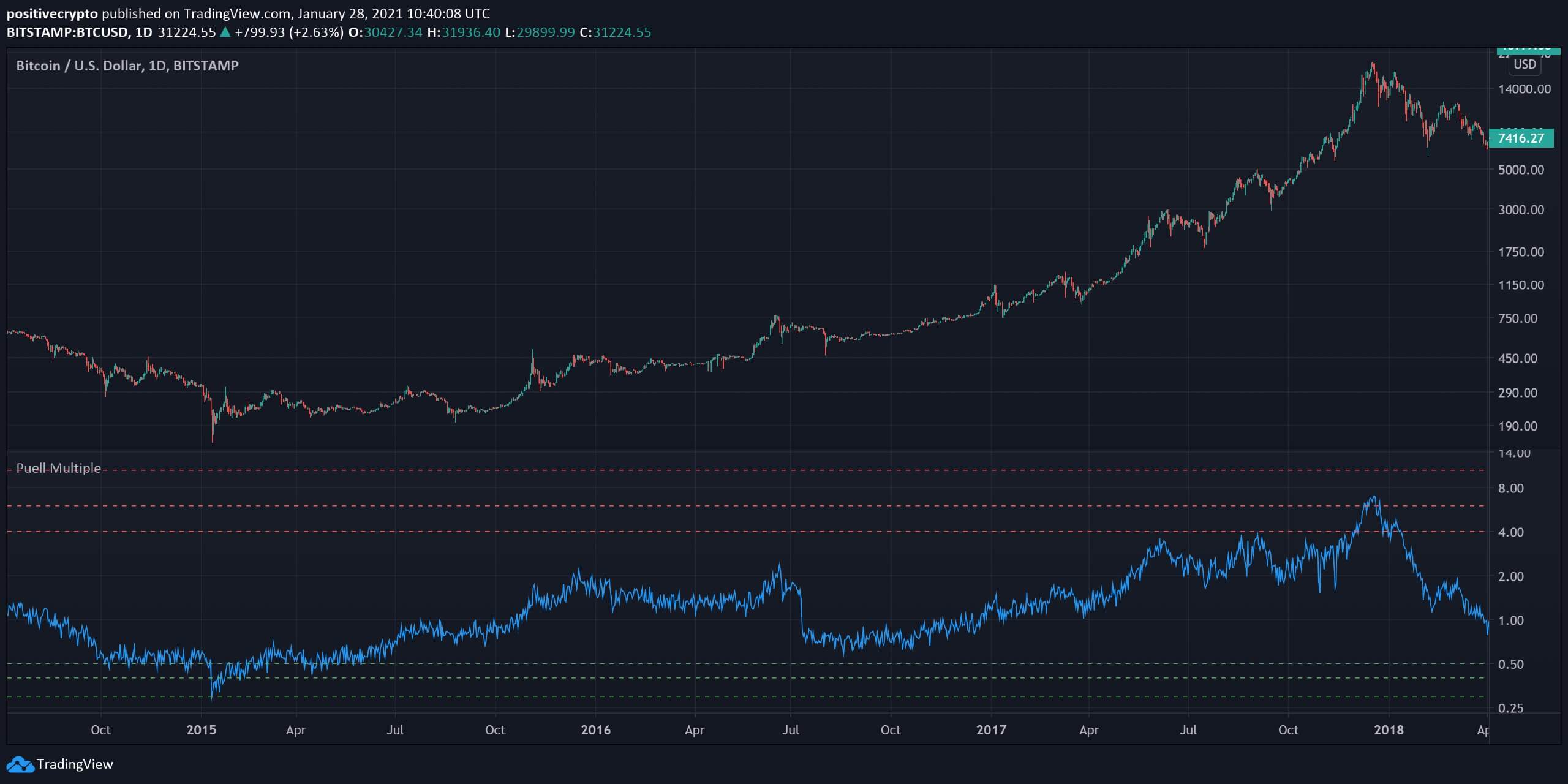
Task: Open the USD currency selector
Action: click(1525, 64)
